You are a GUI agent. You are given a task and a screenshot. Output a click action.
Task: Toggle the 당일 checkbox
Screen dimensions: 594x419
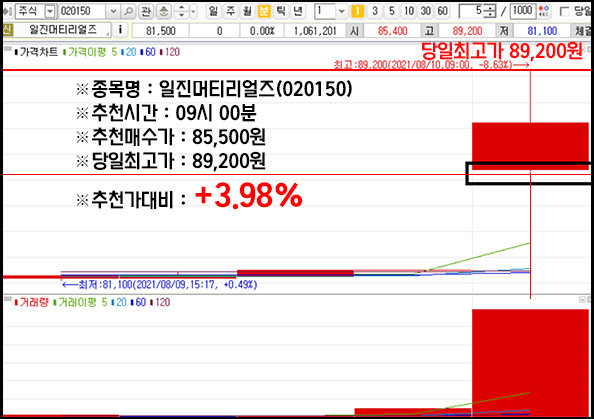click(564, 11)
